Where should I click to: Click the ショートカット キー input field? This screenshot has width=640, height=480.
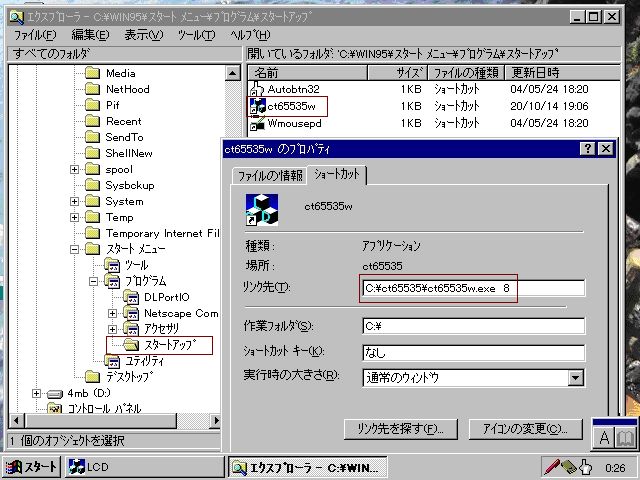click(x=473, y=353)
